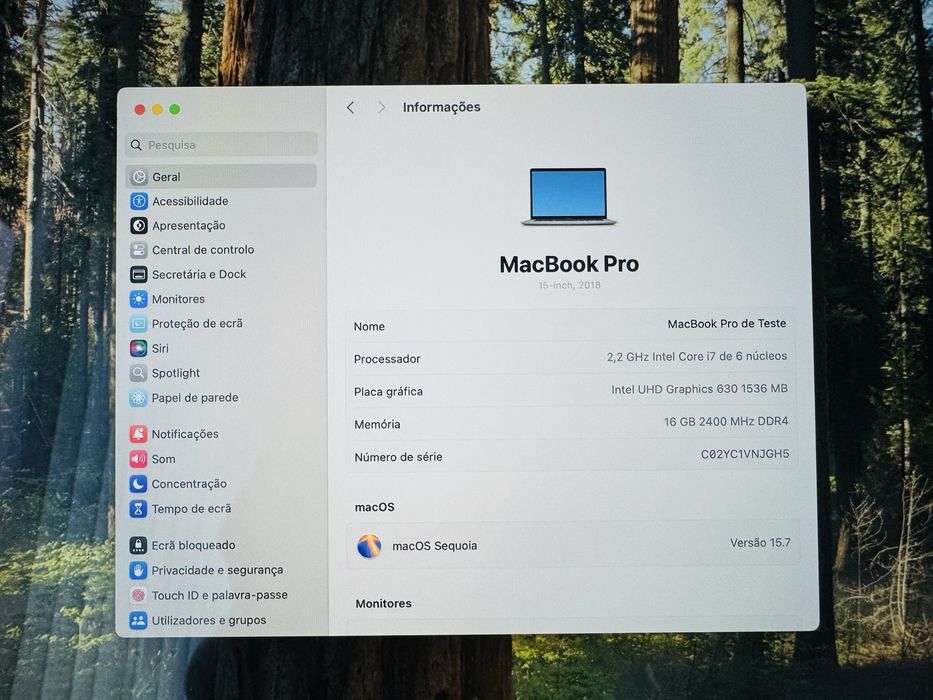Click 'Intel UHD Graphics 630 1536 MB'
933x700 pixels.
[699, 389]
